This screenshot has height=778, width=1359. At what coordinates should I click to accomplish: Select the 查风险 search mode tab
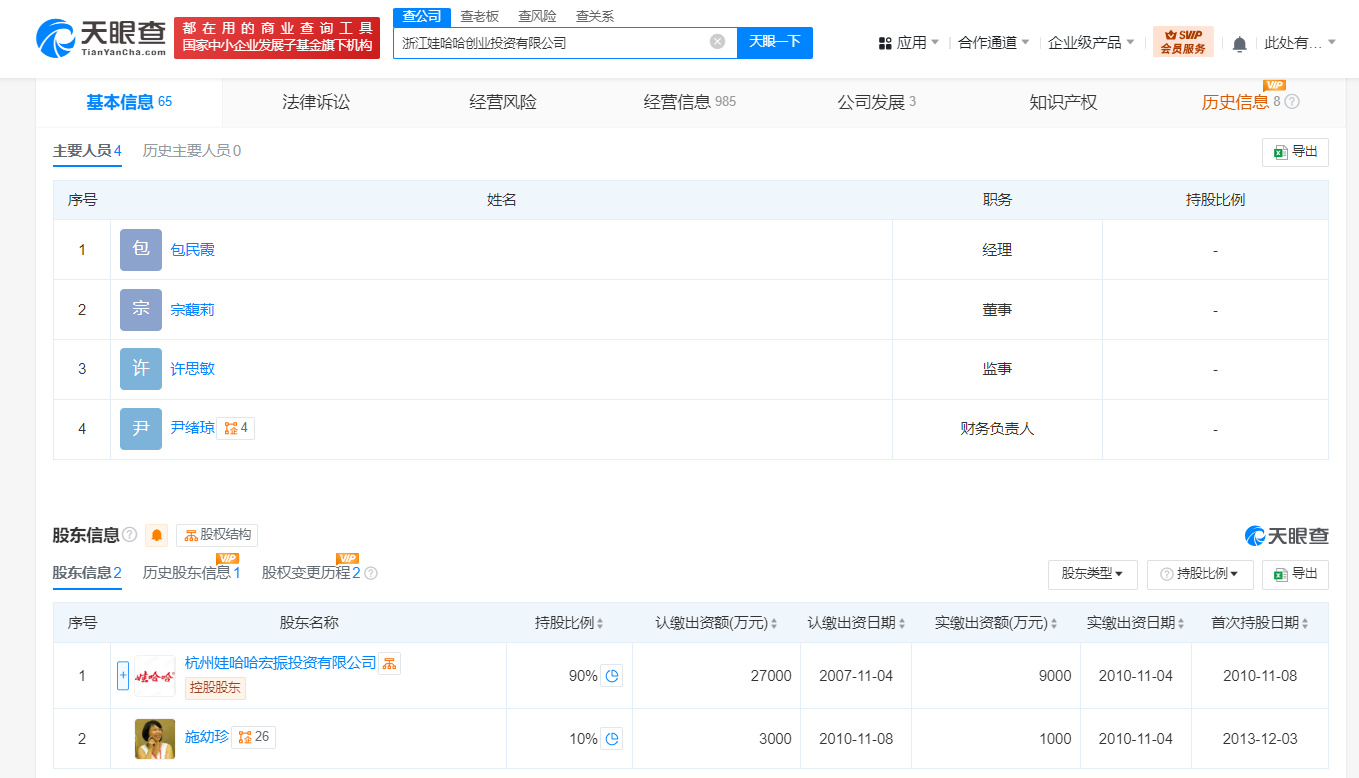[537, 17]
